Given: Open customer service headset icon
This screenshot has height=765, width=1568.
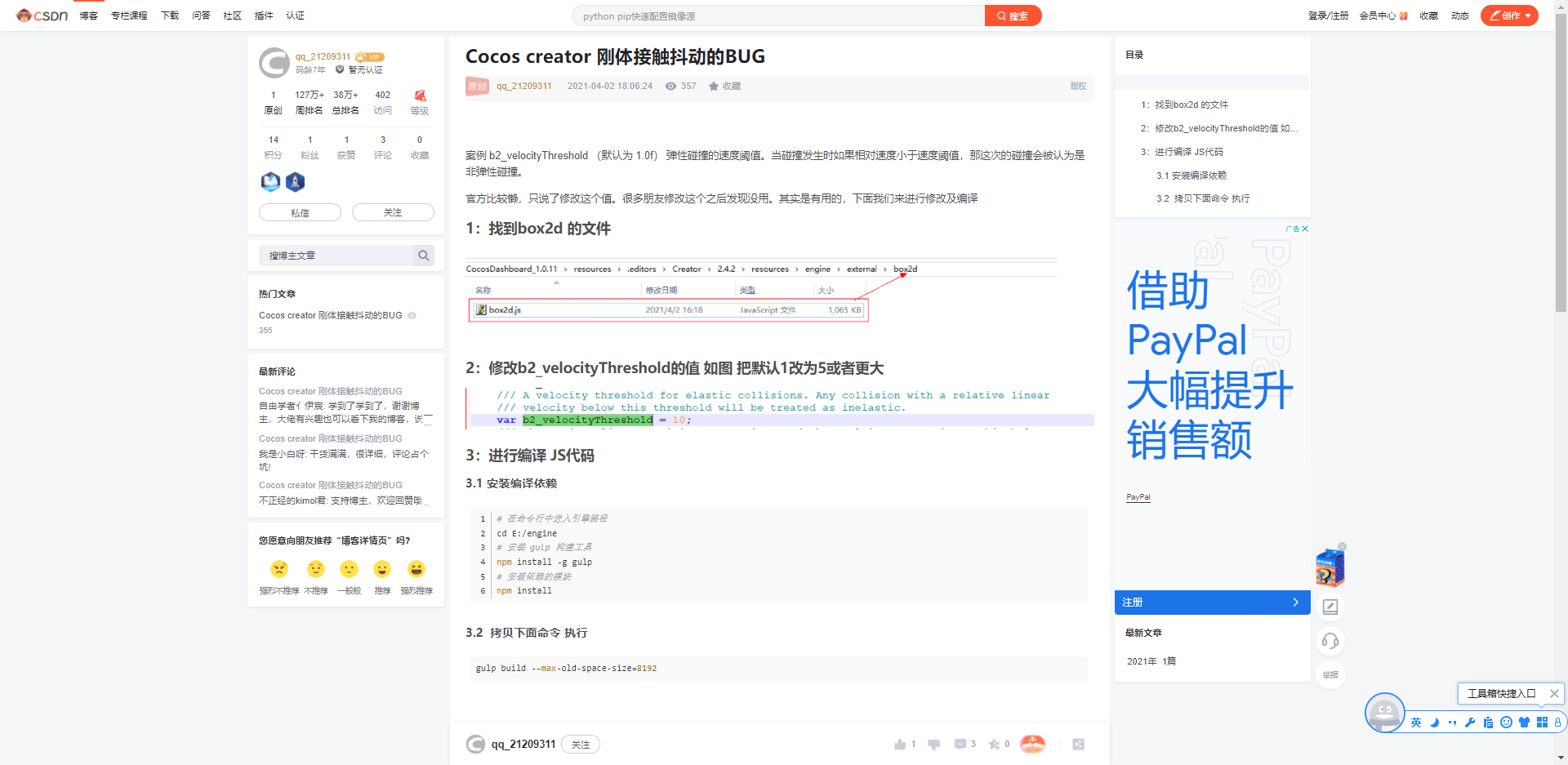Looking at the screenshot, I should point(1330,641).
